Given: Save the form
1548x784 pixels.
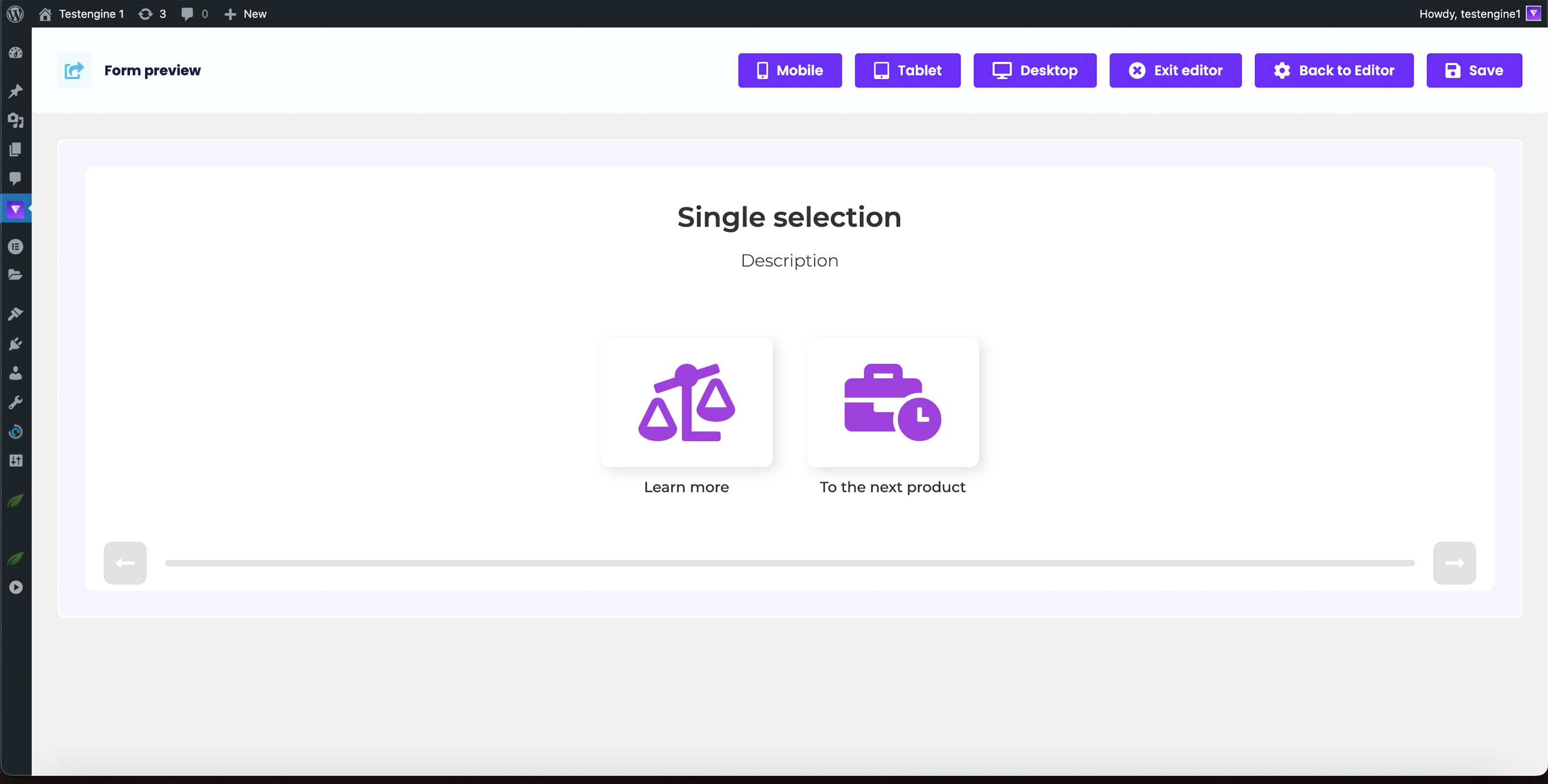Looking at the screenshot, I should tap(1473, 70).
